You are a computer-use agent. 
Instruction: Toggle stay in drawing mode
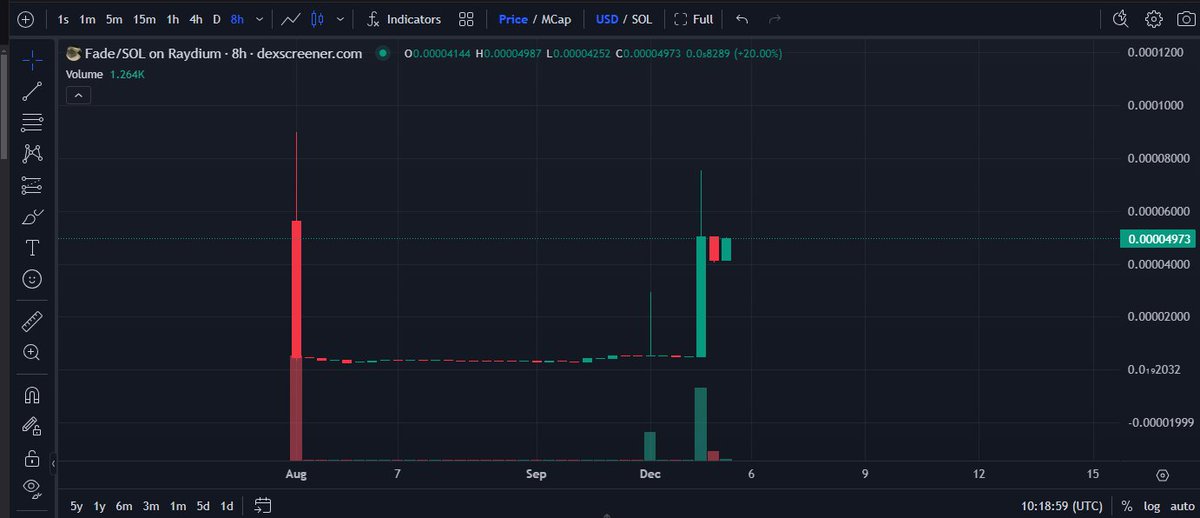click(x=31, y=426)
